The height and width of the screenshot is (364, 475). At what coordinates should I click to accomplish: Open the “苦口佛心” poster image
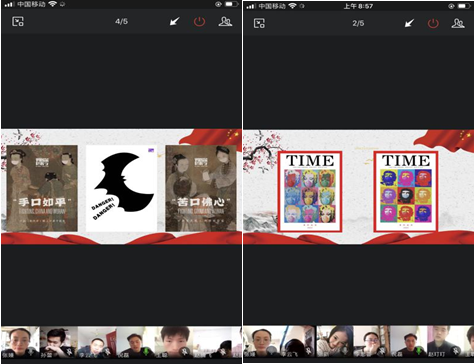pyautogui.click(x=201, y=188)
